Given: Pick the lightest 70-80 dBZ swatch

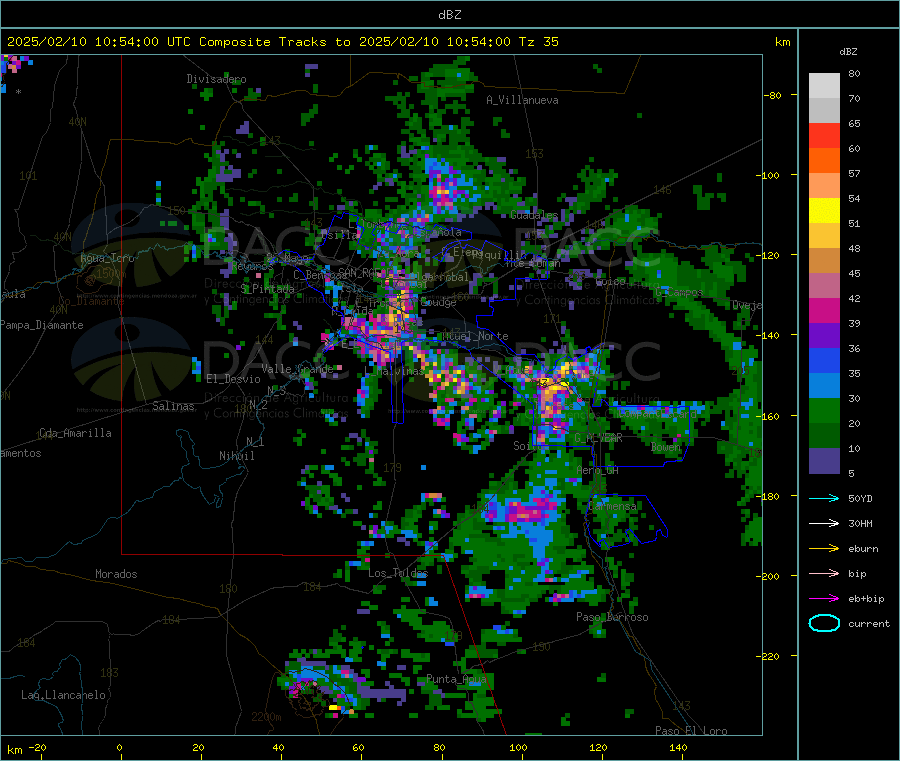Looking at the screenshot, I should pyautogui.click(x=824, y=86).
